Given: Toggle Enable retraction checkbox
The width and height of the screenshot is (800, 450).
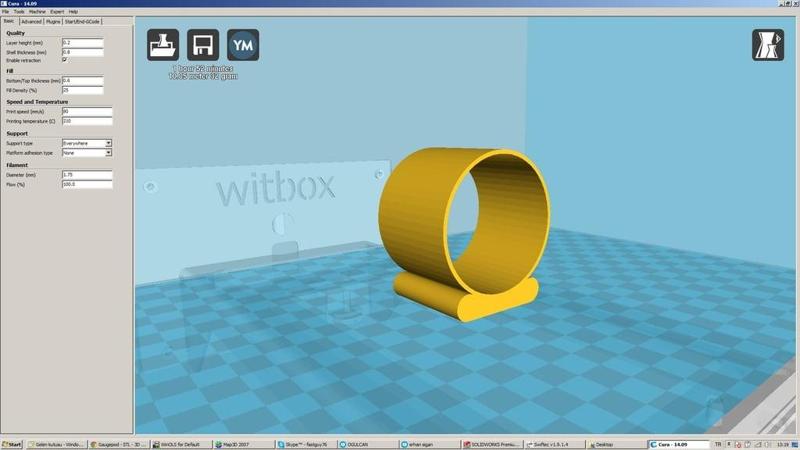Looking at the screenshot, I should pos(65,60).
